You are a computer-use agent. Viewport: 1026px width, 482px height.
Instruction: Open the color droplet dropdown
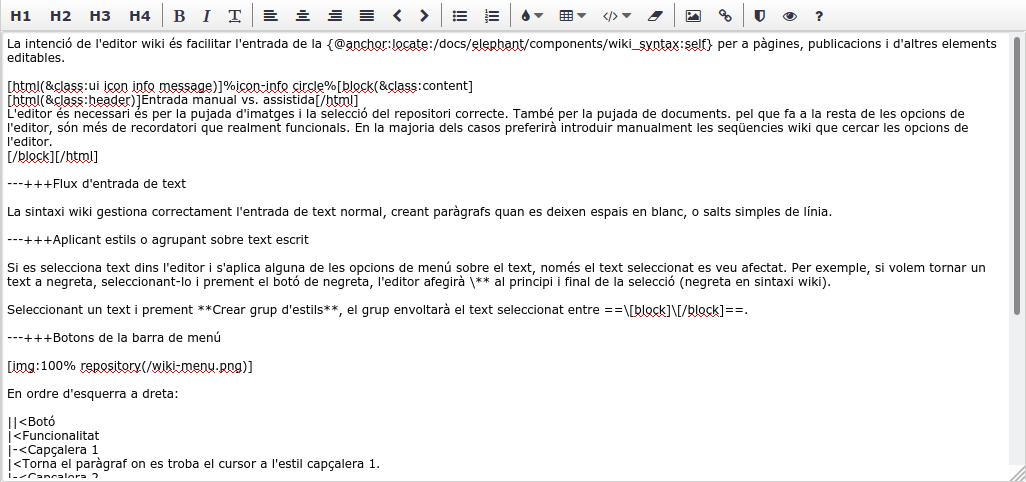[x=531, y=16]
